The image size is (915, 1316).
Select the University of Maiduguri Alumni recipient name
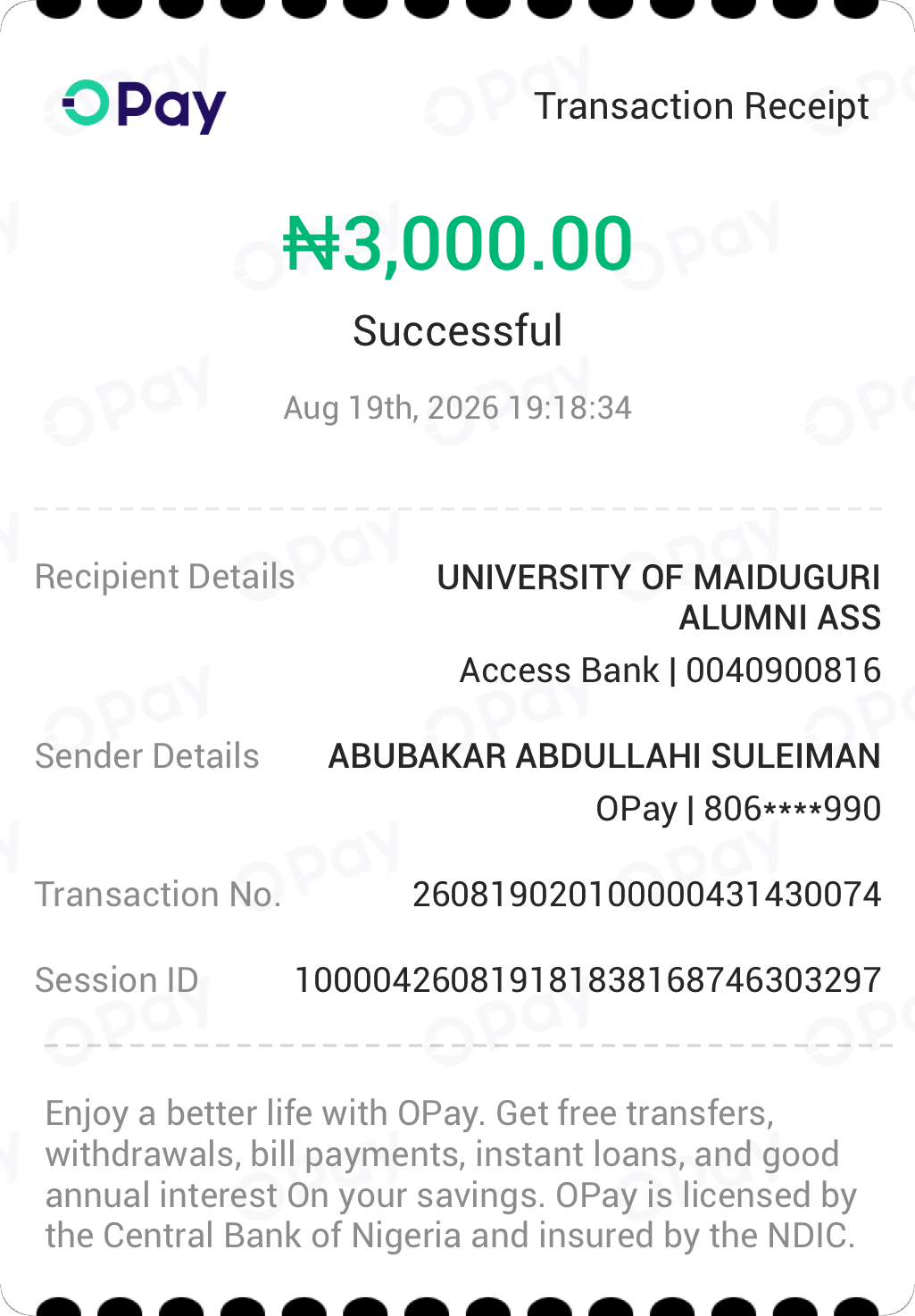click(x=659, y=597)
